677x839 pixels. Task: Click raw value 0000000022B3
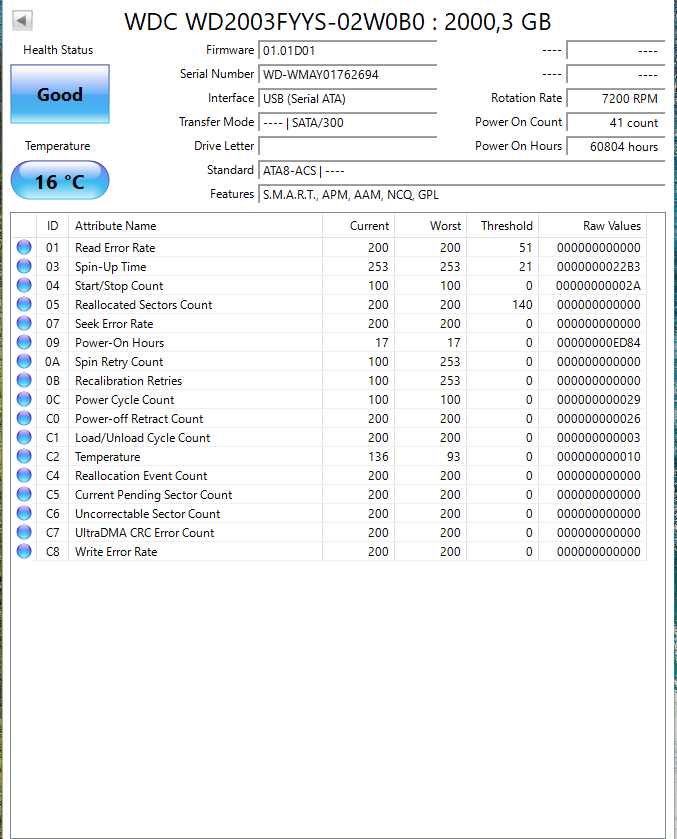point(598,266)
